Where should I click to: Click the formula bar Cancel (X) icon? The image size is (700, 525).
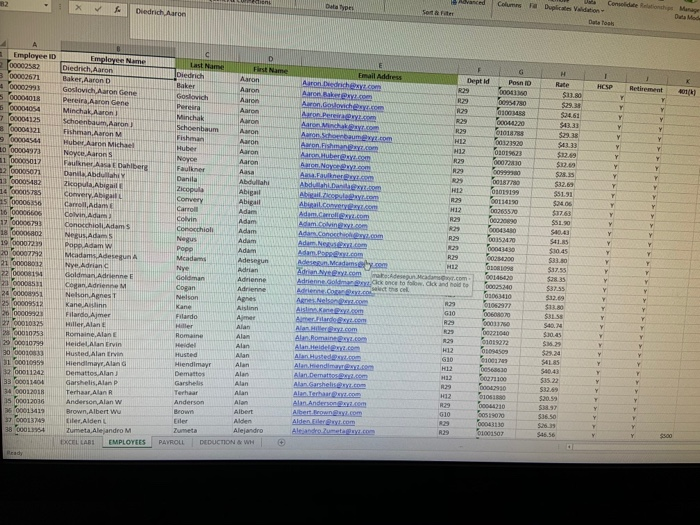(x=79, y=8)
